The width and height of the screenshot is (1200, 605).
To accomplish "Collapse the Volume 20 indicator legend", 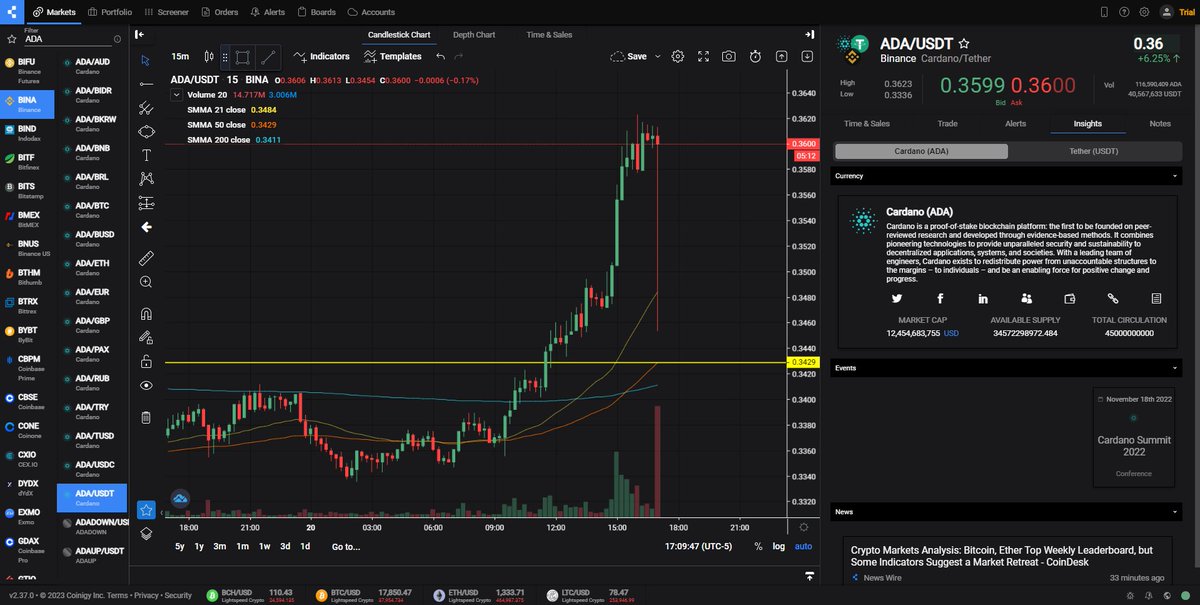I will click(x=177, y=95).
